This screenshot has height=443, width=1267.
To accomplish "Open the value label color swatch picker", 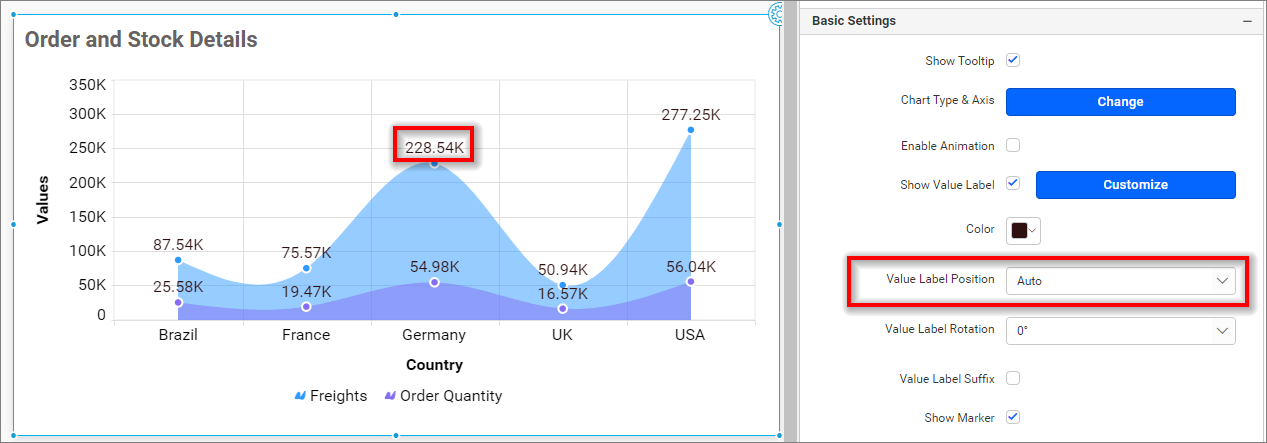I will pos(1023,230).
